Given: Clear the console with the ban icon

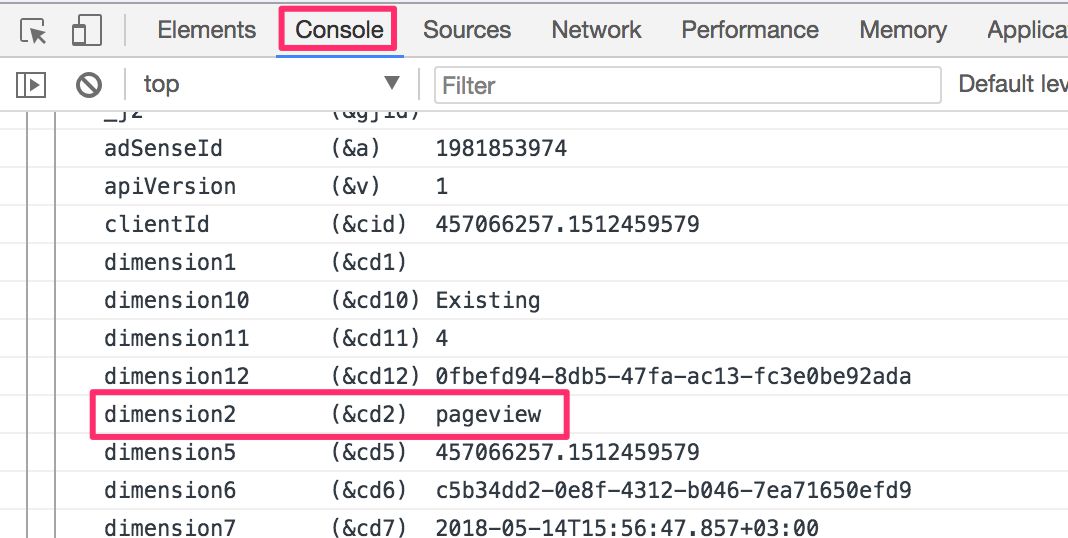Looking at the screenshot, I should [89, 85].
